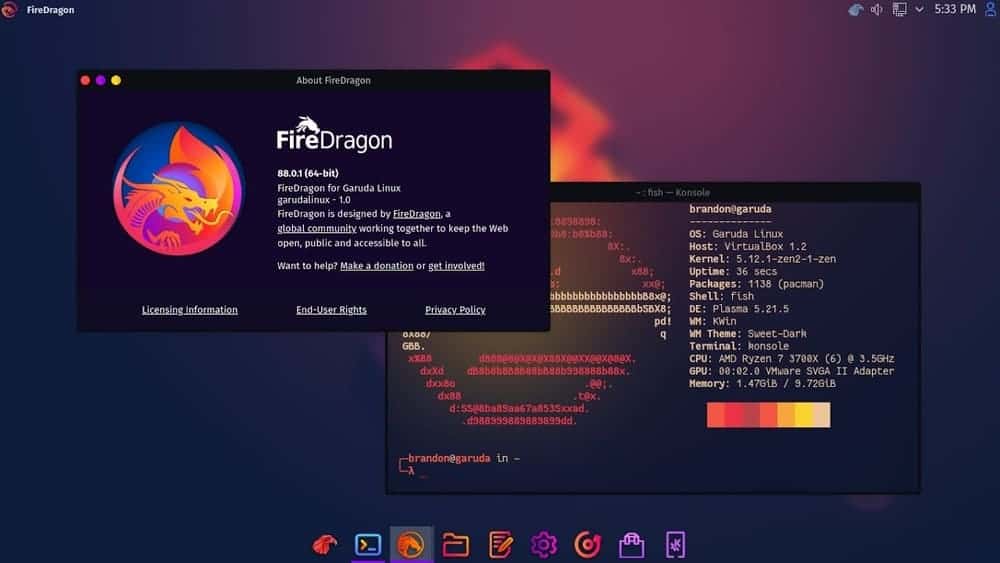Click the WM: KWin line in Konsole

712,321
